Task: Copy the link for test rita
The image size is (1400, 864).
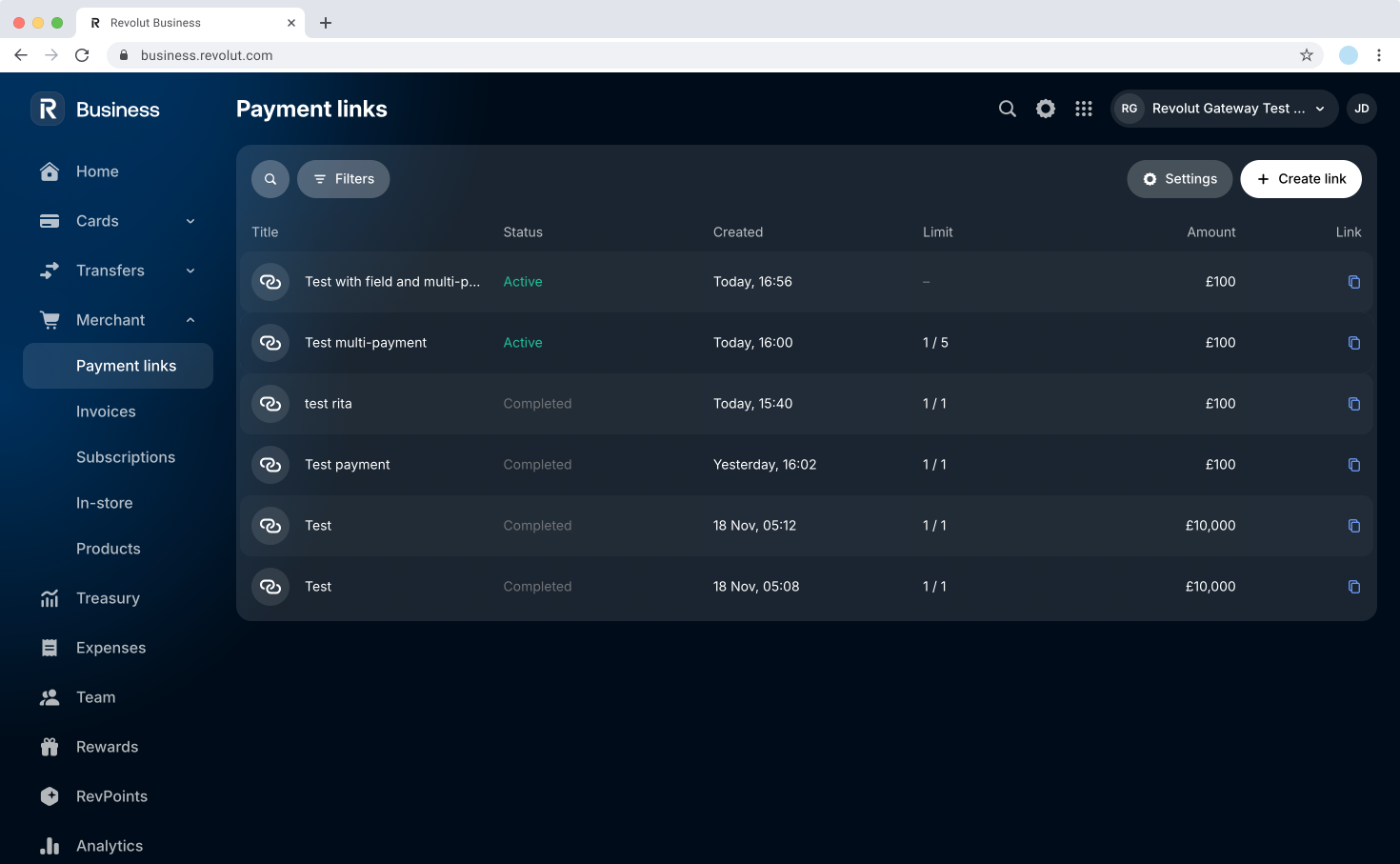Action: pos(1354,404)
